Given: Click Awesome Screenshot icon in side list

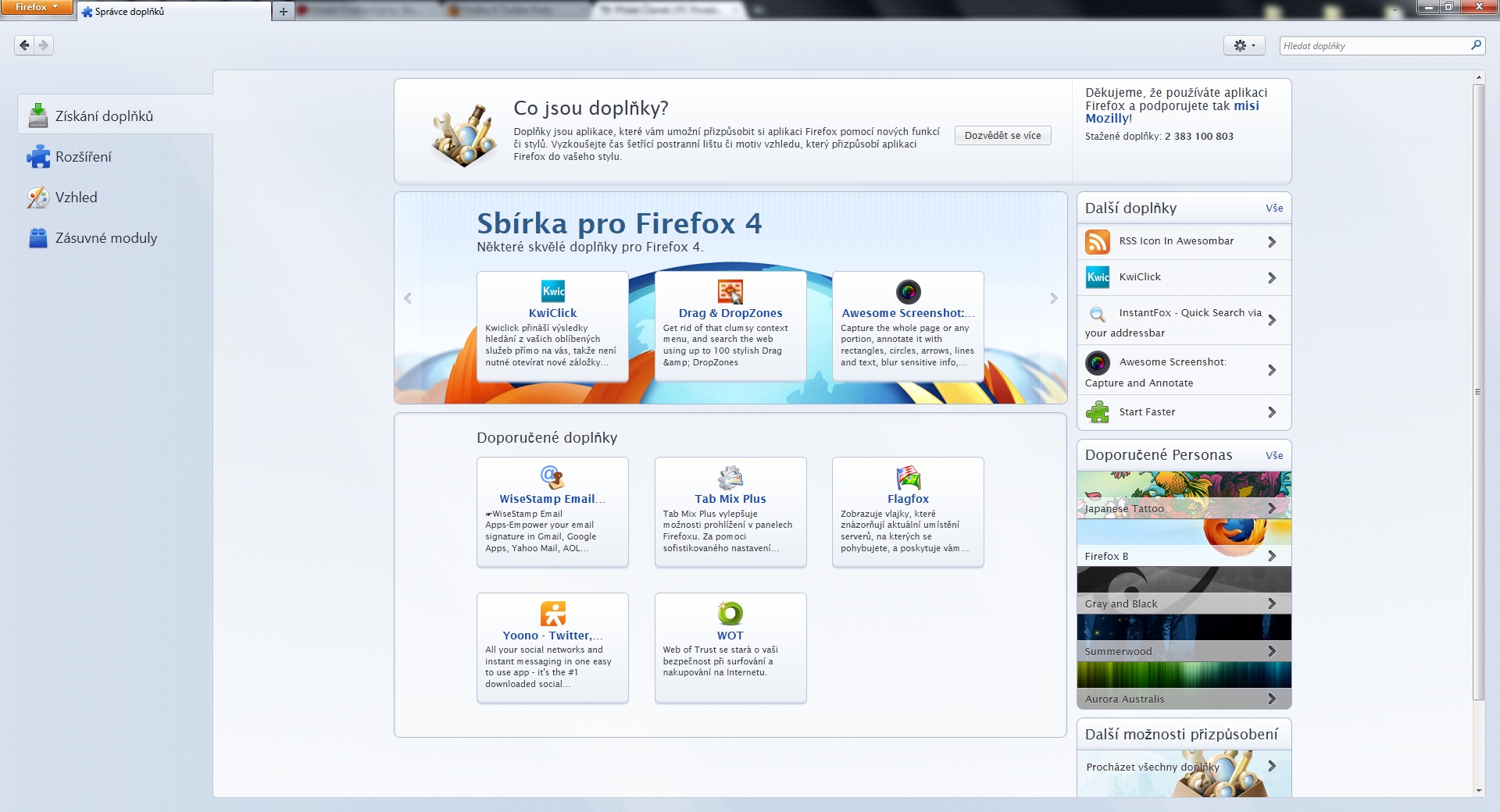Looking at the screenshot, I should [1098, 363].
